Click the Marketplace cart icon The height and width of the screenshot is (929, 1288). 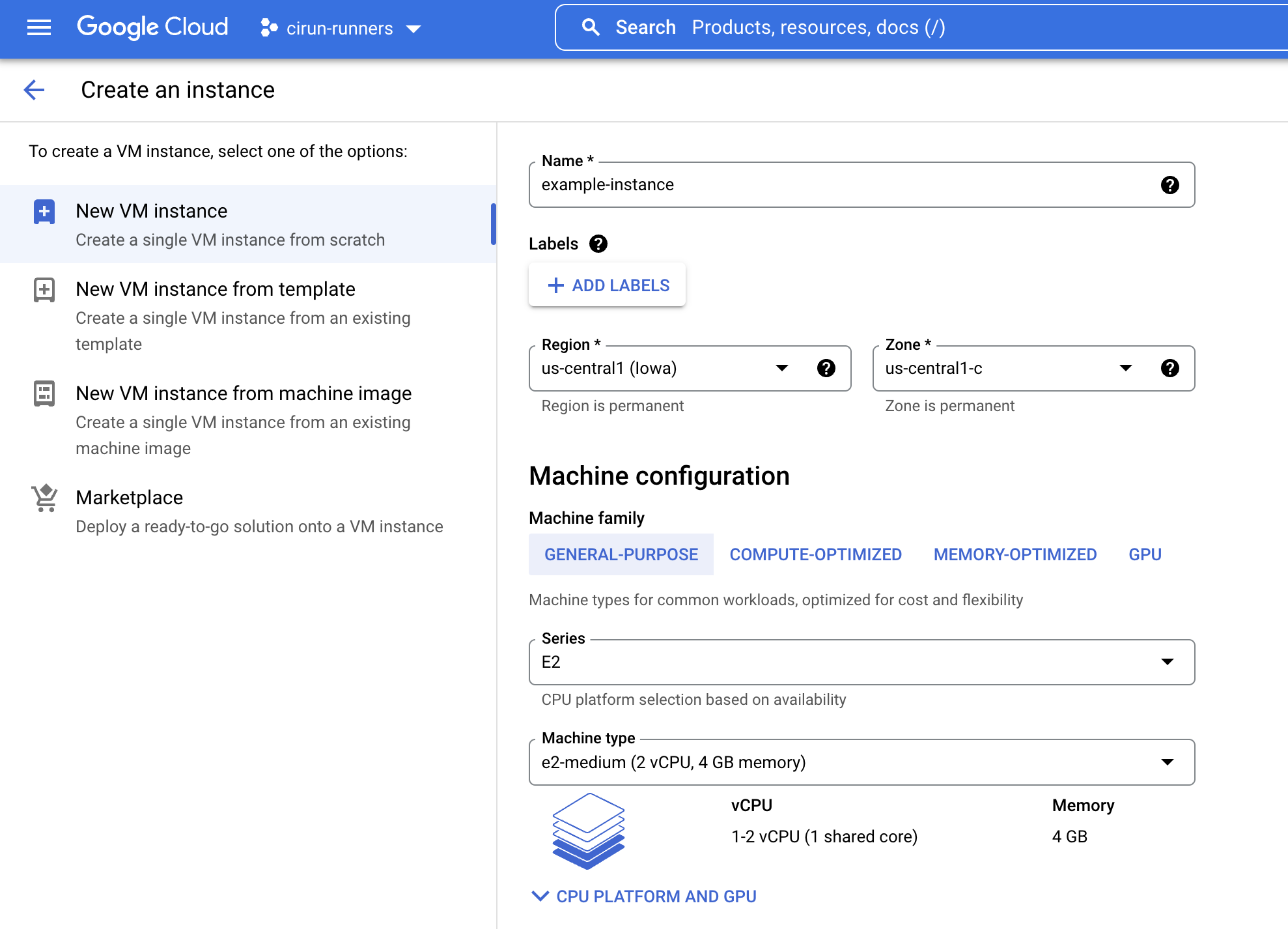pos(44,498)
